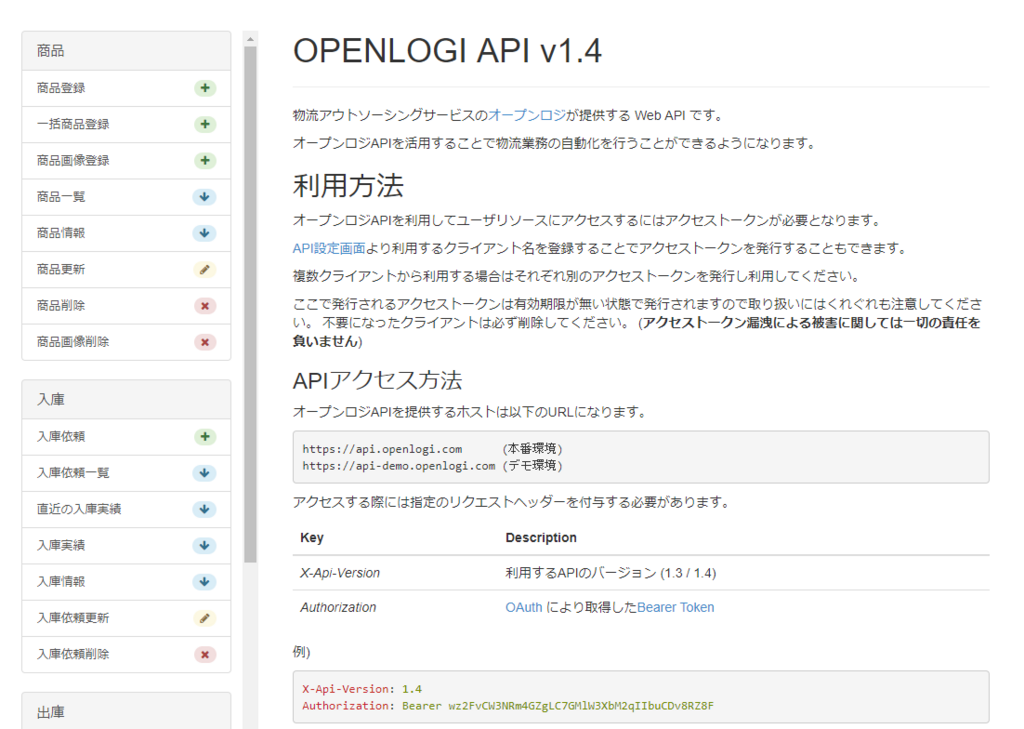Click the OAuth link

[x=524, y=608]
